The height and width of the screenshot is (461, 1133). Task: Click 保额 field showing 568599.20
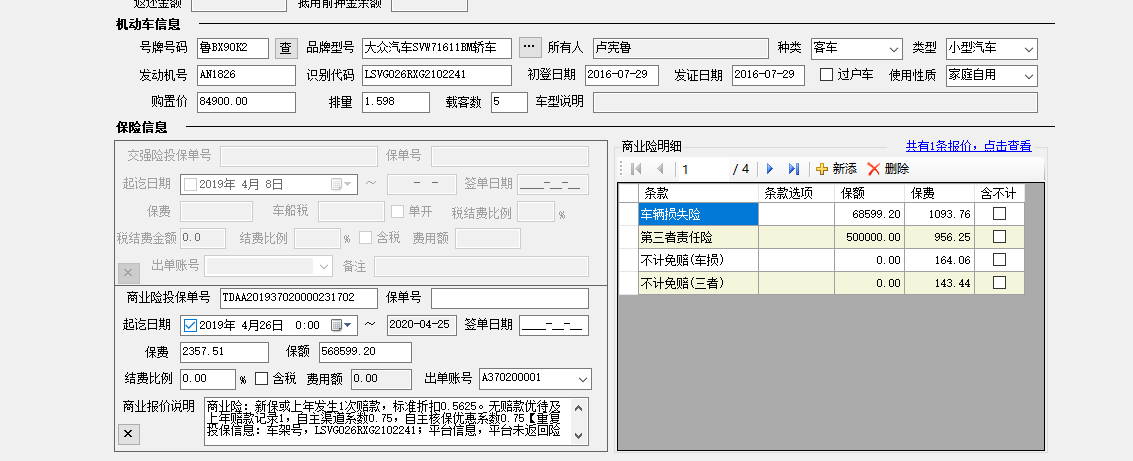point(366,352)
